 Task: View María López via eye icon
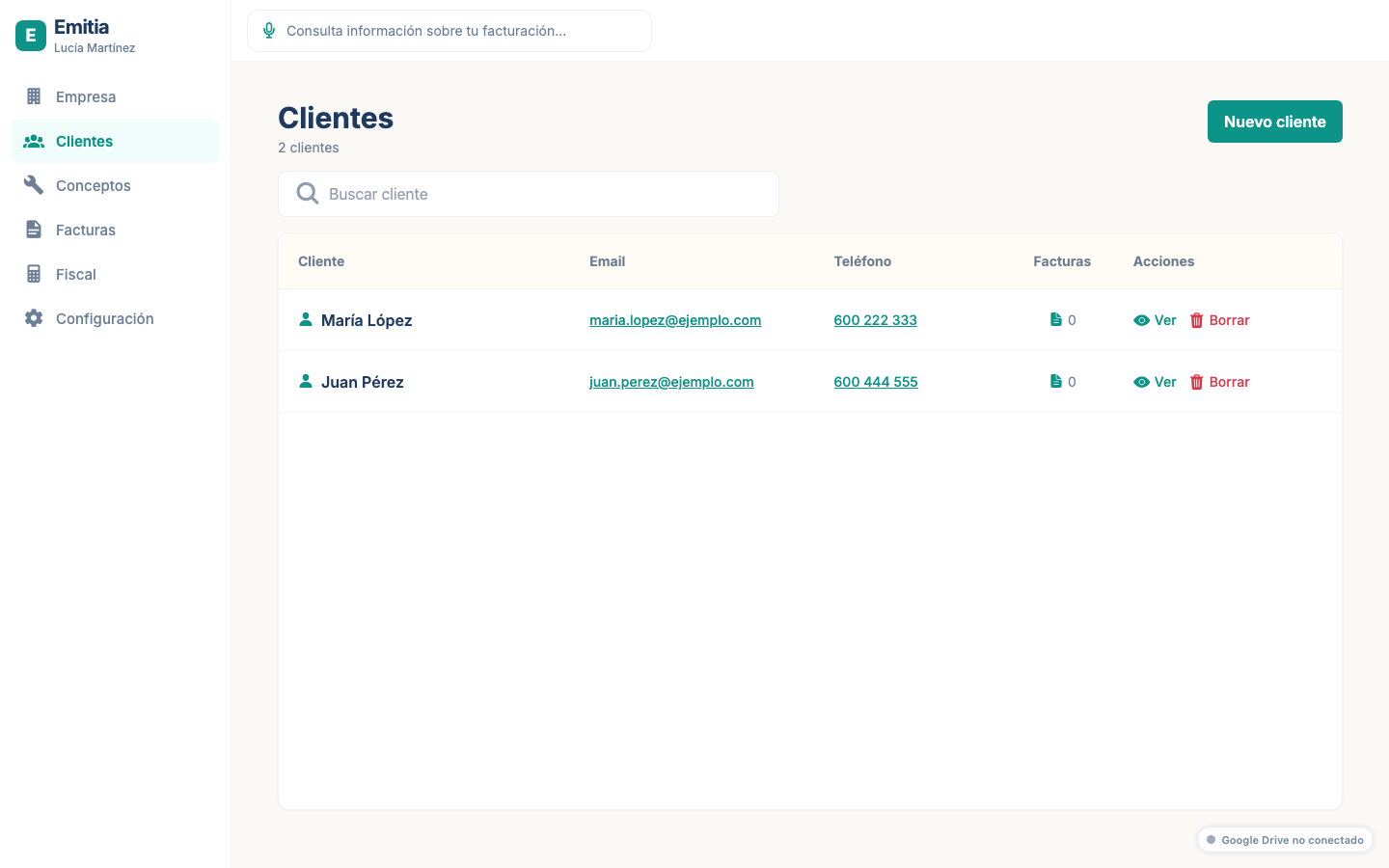[x=1142, y=320]
